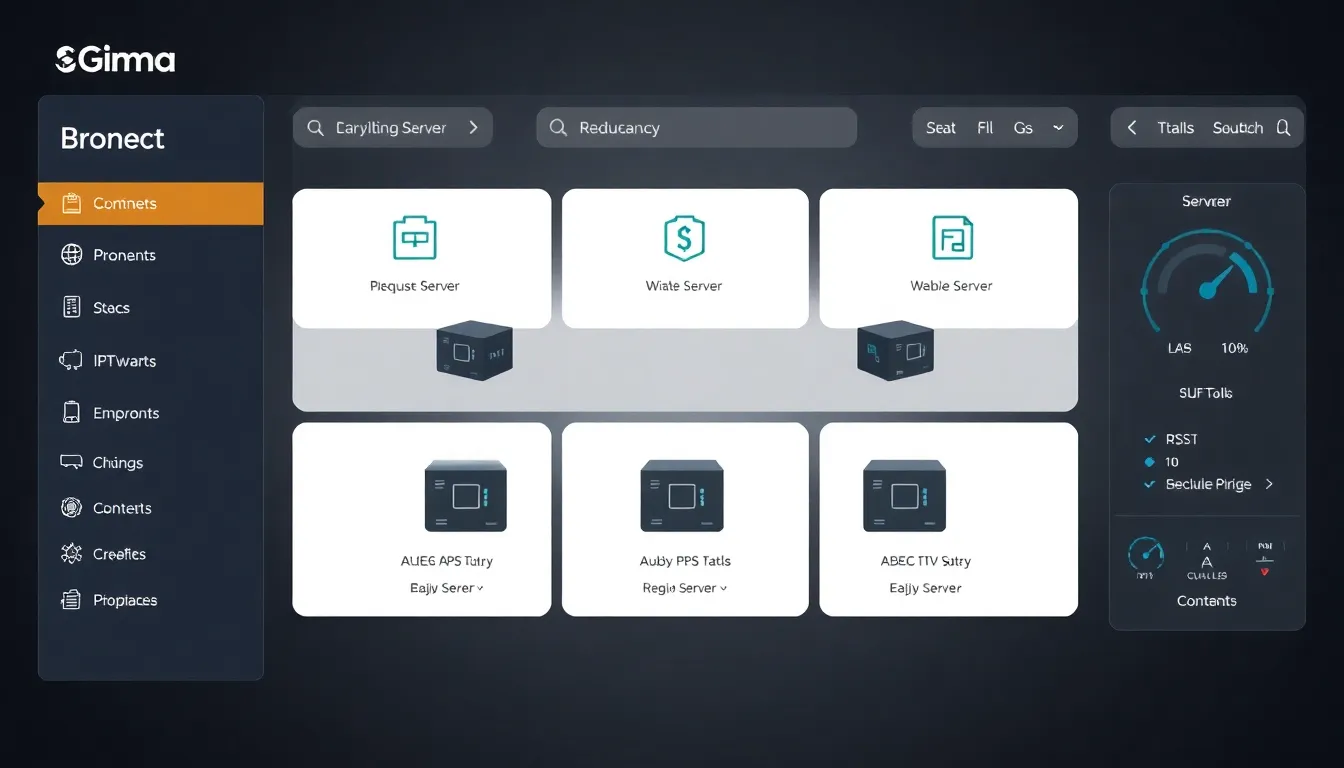
Task: Expand the Seat Fil Gs dropdown chevron
Action: click(x=1058, y=128)
